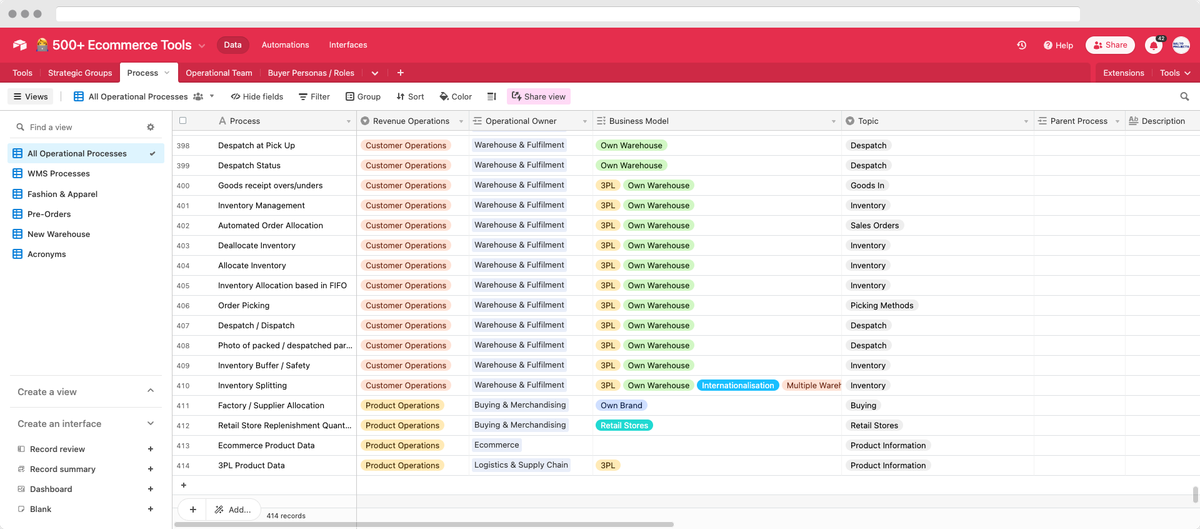Add a new table with plus icon

(x=400, y=73)
